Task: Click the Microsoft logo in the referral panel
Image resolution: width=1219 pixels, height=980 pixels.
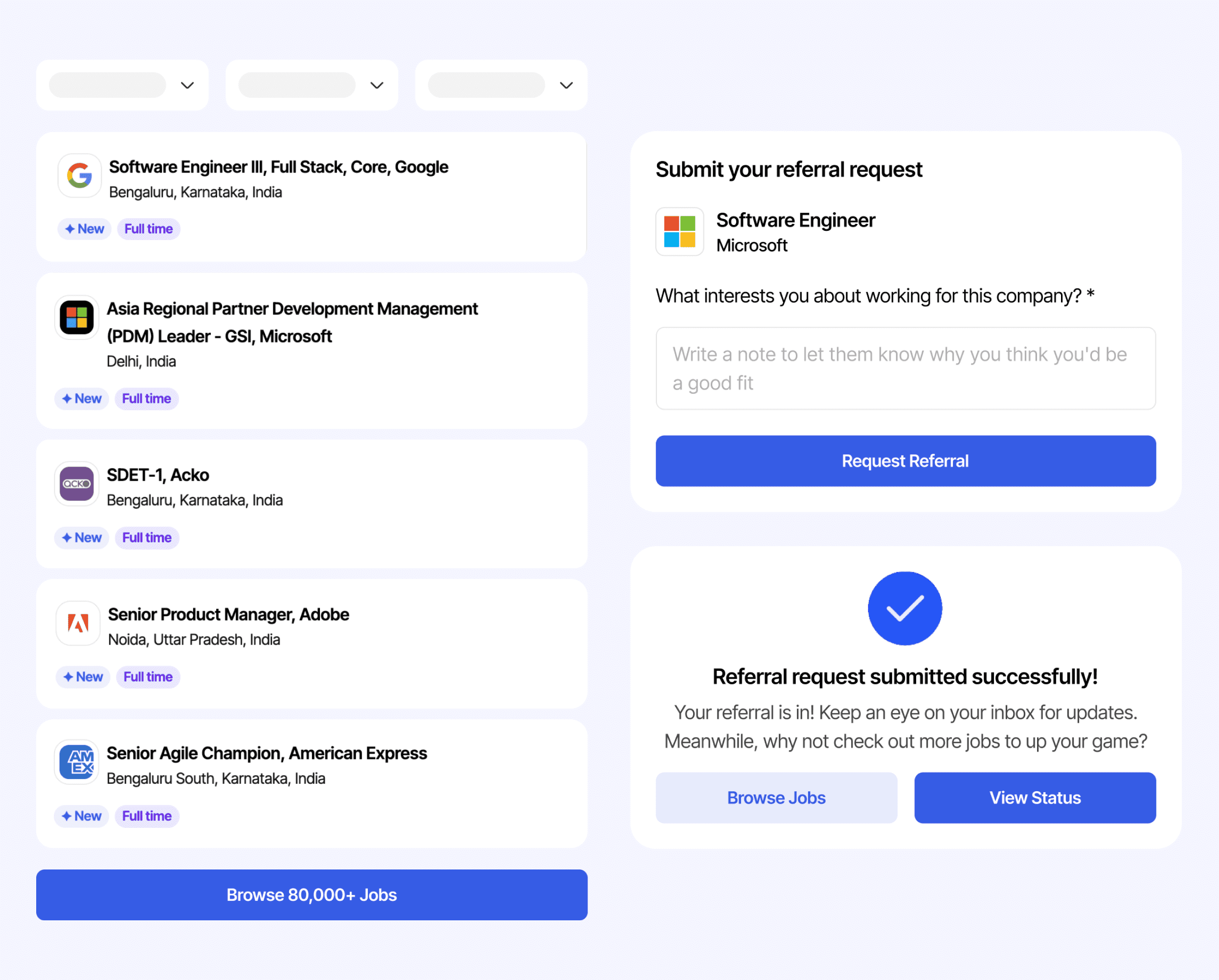Action: tap(679, 232)
